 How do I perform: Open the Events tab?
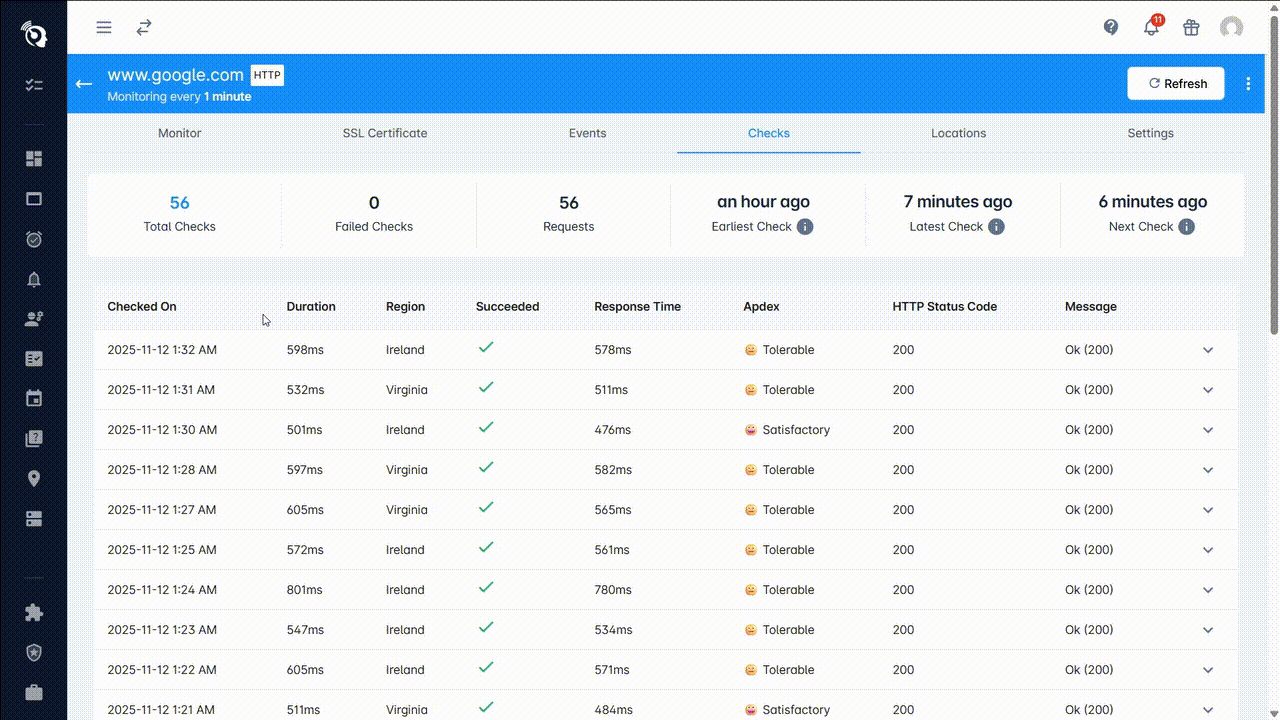(x=587, y=133)
